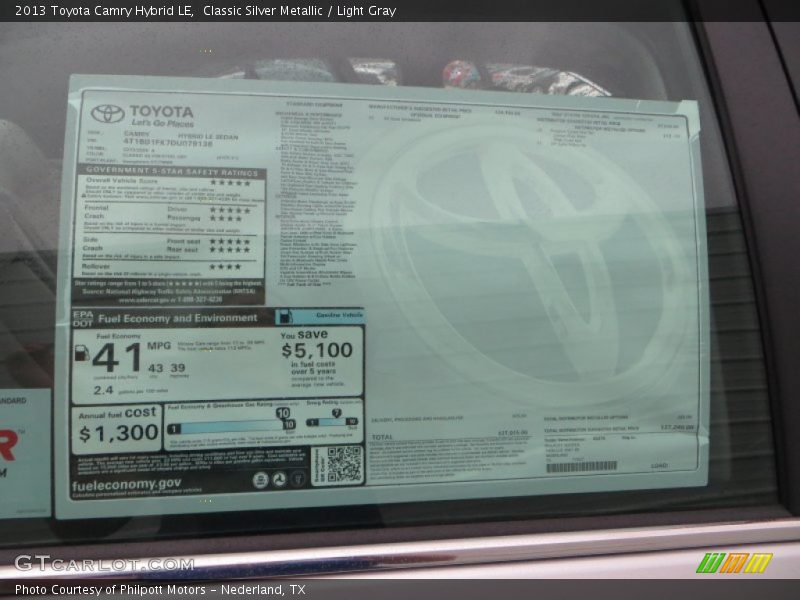Click the 'Let's Go Places' slogan
The image size is (800, 600).
click(x=163, y=123)
